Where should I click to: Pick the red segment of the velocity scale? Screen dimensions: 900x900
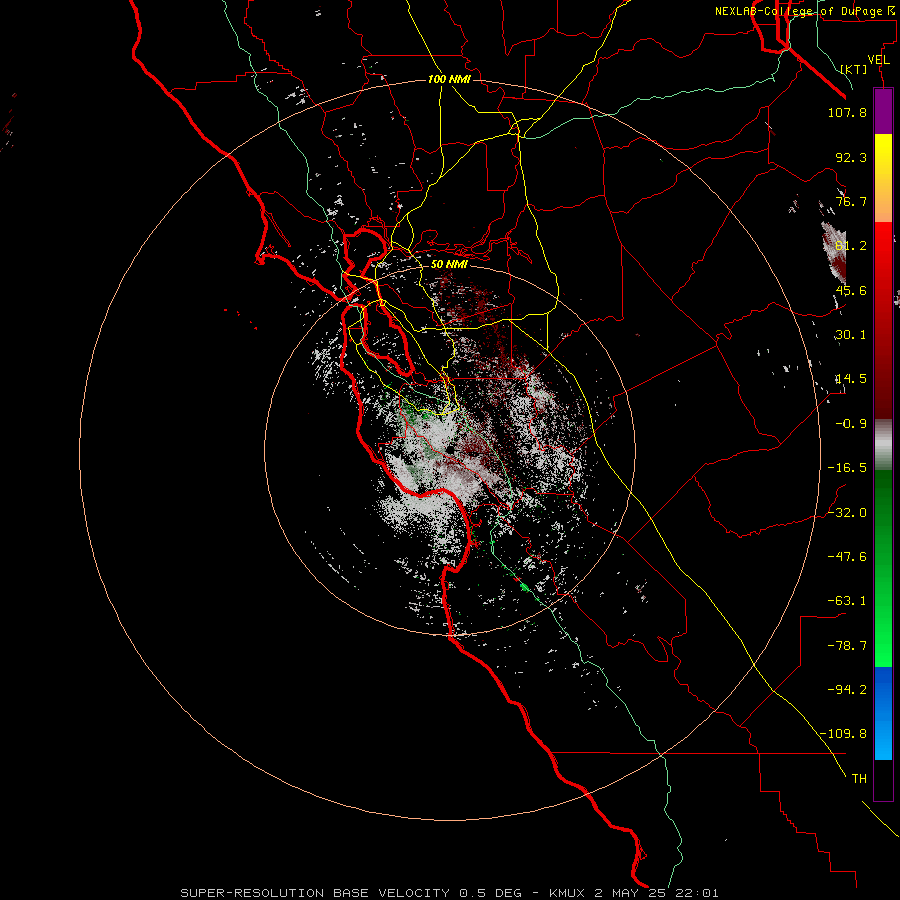(x=883, y=320)
